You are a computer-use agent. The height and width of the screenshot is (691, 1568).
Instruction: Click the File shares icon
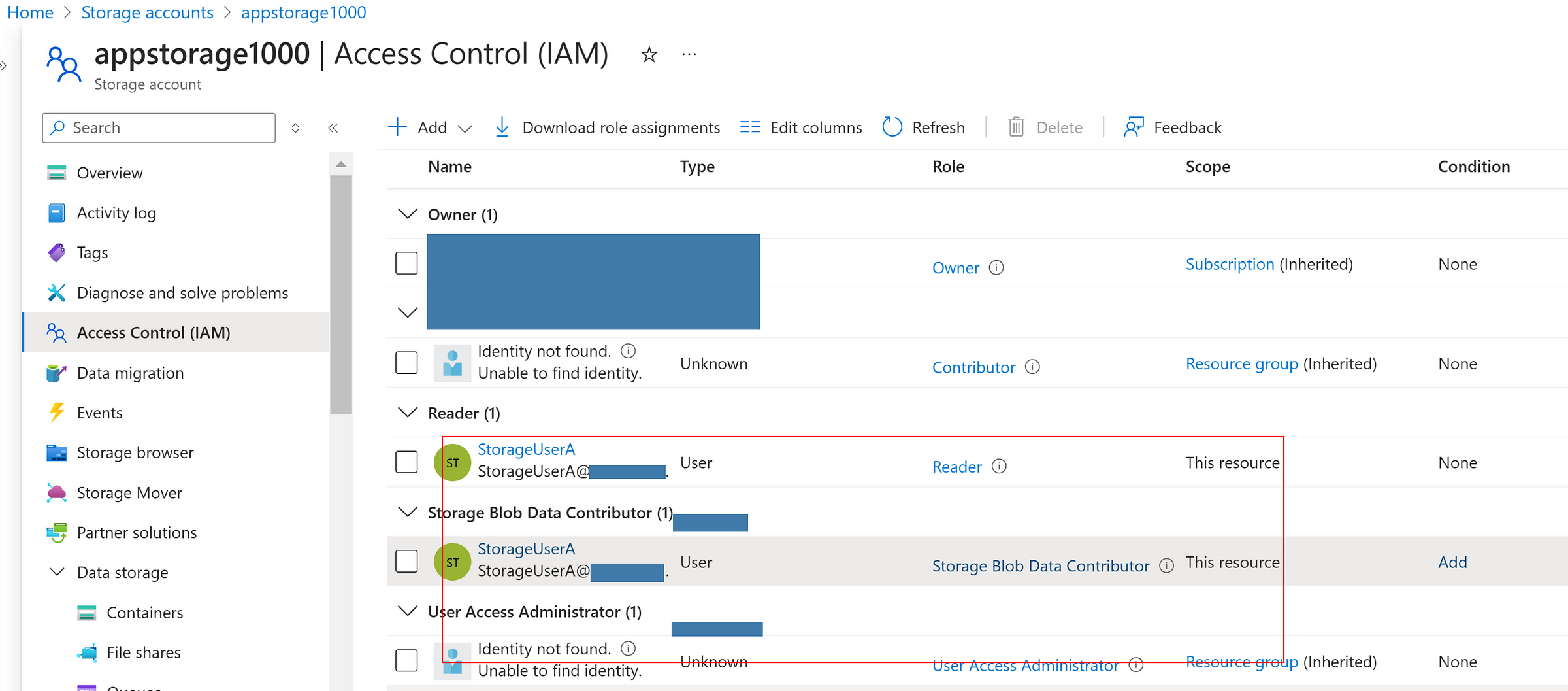86,652
